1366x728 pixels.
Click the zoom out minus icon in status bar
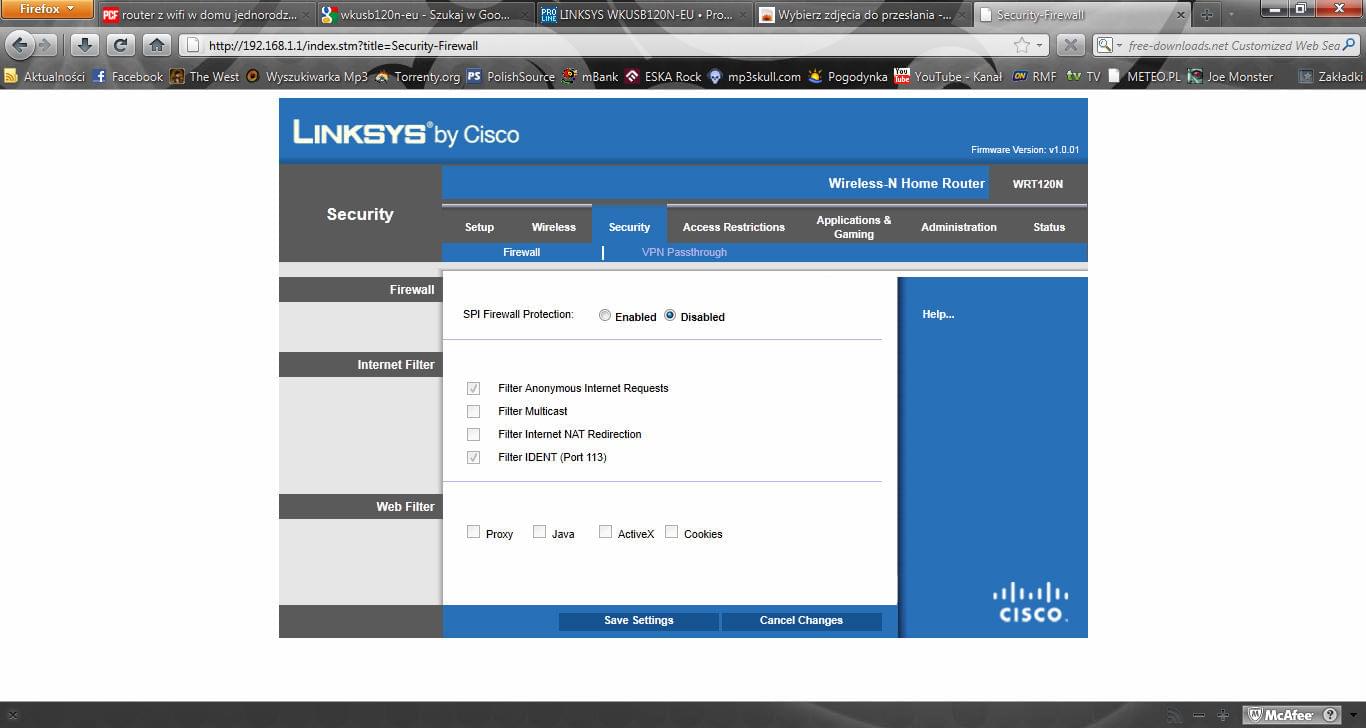1199,716
